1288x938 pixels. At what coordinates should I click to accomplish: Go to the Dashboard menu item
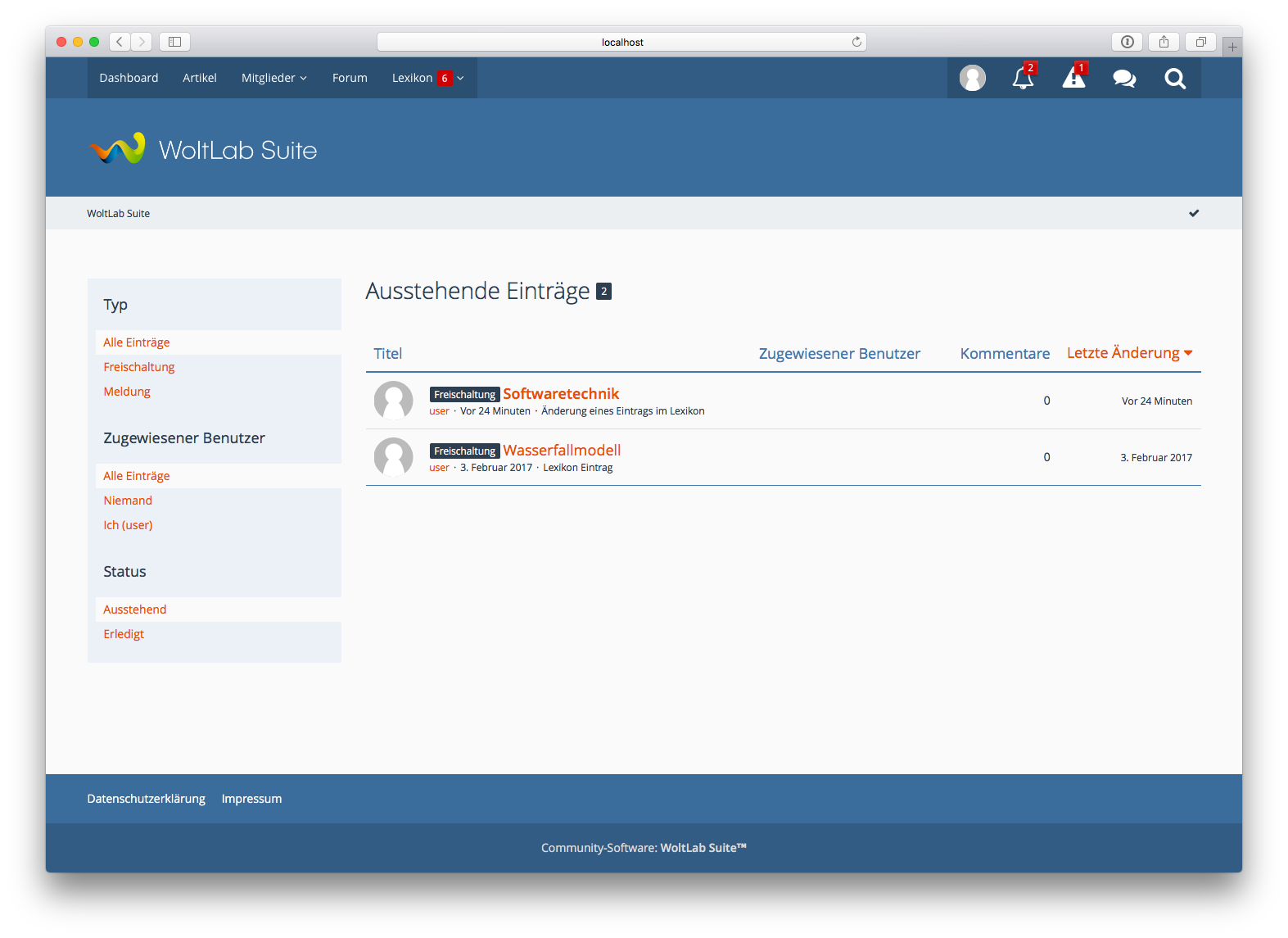(x=129, y=78)
